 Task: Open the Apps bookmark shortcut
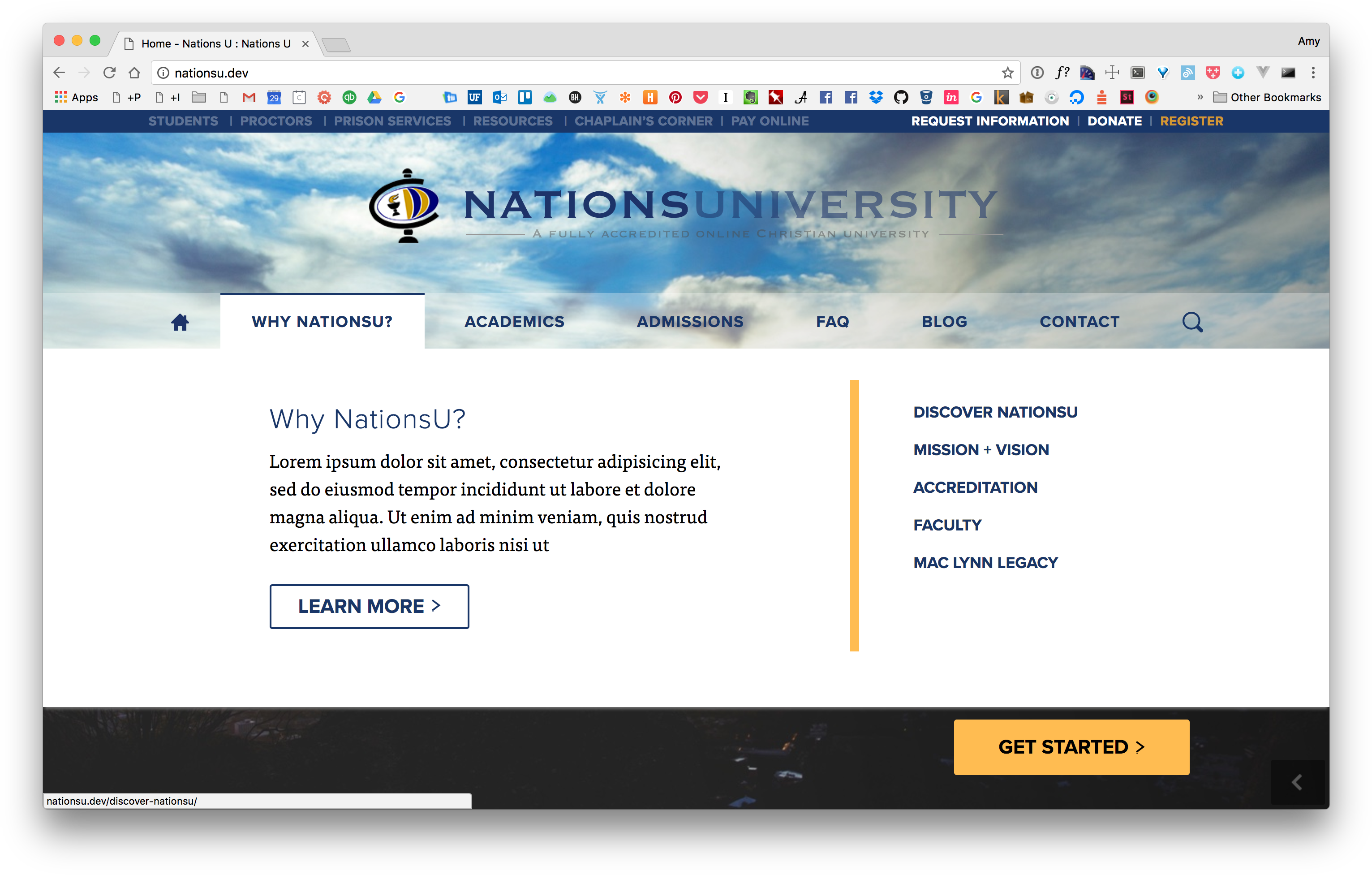point(76,98)
